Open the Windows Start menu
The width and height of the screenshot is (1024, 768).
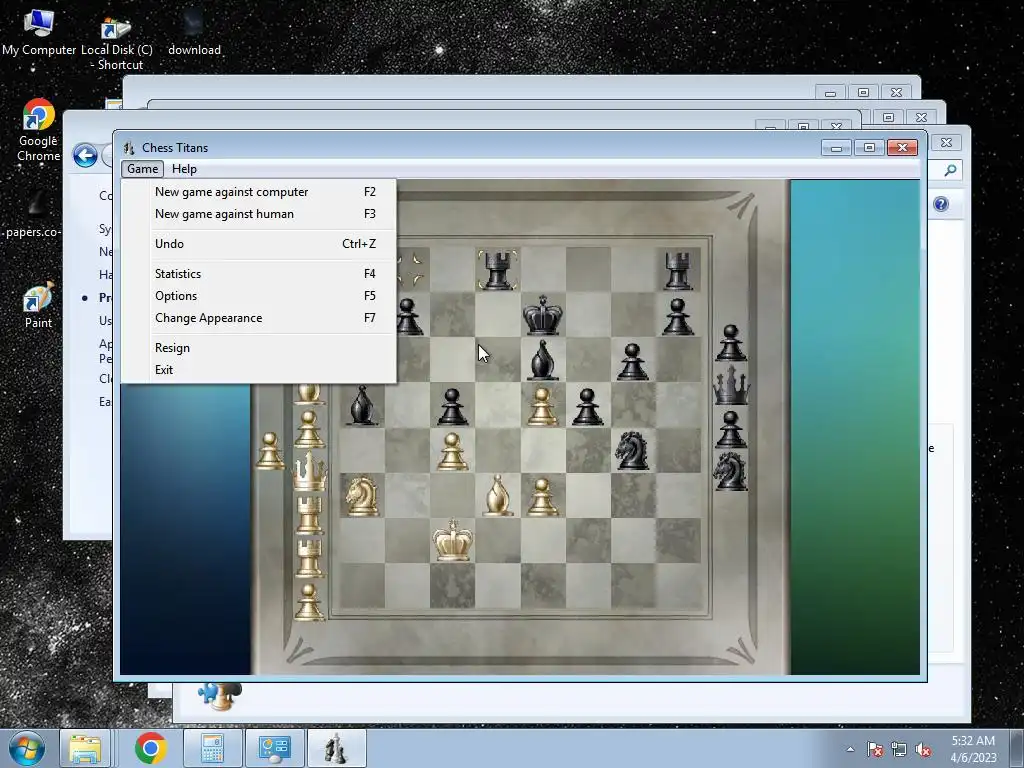[x=26, y=748]
